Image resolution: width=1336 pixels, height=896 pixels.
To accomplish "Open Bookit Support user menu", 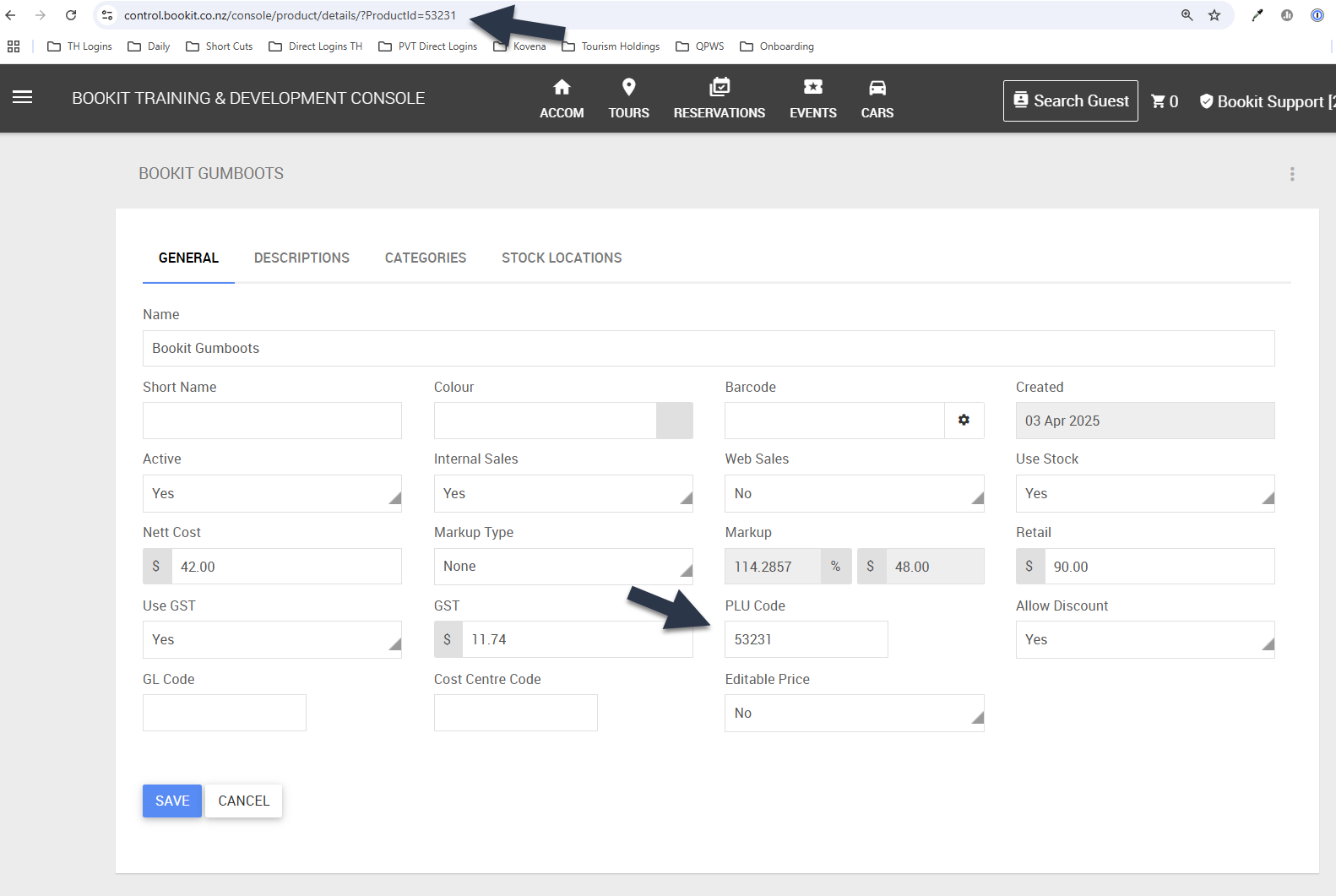I will [x=1267, y=101].
